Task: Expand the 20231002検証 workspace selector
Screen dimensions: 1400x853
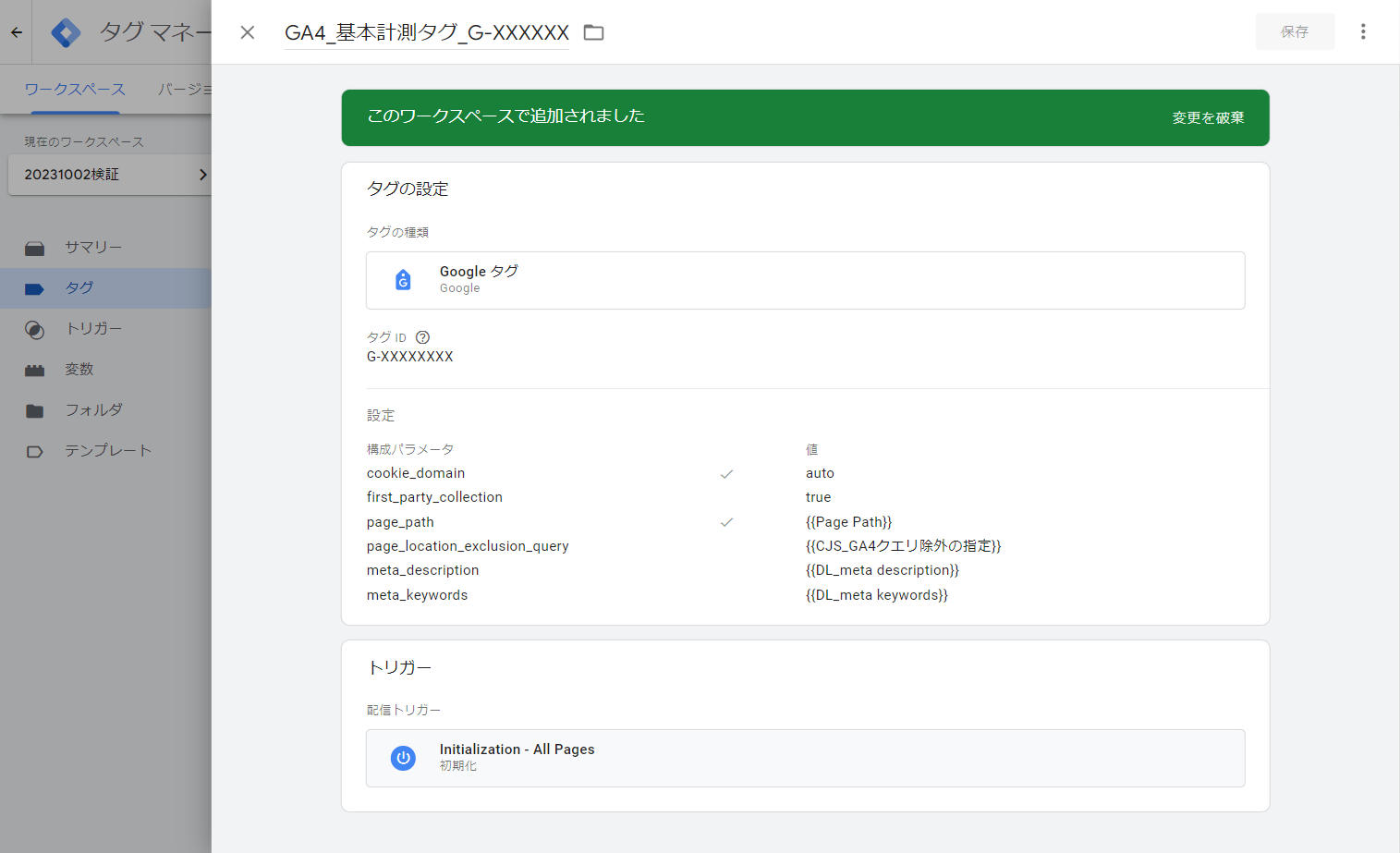Action: [x=109, y=175]
